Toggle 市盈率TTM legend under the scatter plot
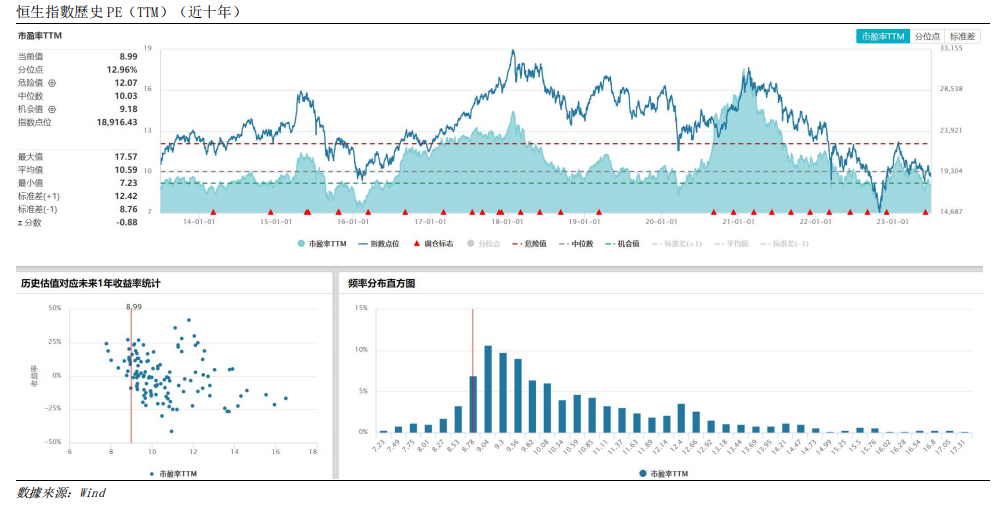The width and height of the screenshot is (998, 513). pos(173,474)
